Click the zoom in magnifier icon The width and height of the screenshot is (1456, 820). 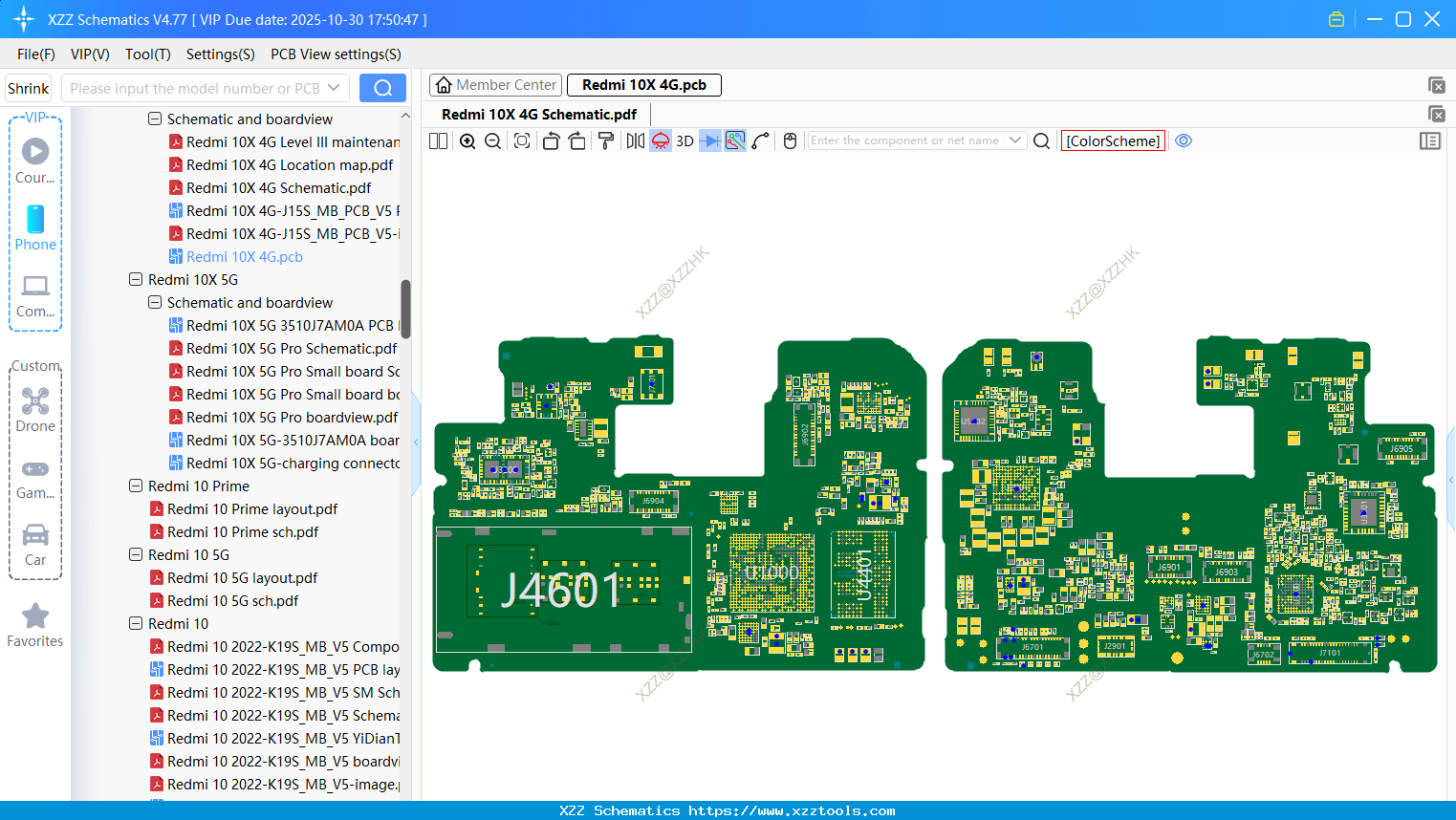click(467, 141)
